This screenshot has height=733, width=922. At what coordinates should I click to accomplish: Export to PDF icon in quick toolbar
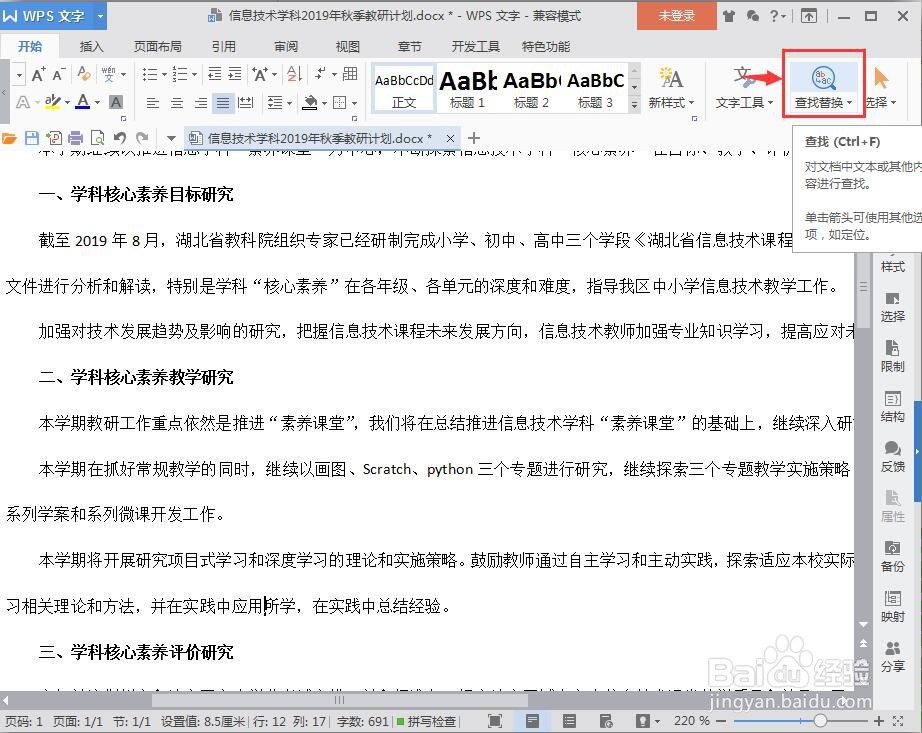[54, 138]
